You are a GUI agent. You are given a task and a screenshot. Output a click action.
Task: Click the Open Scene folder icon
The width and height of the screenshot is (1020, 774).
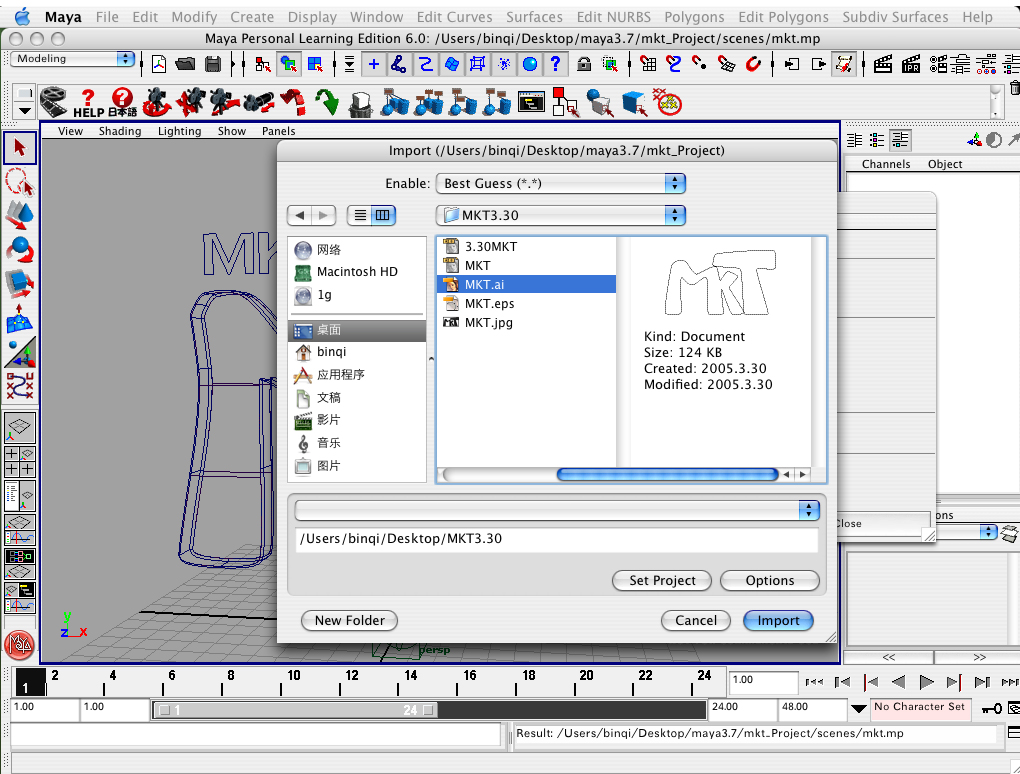pos(185,64)
